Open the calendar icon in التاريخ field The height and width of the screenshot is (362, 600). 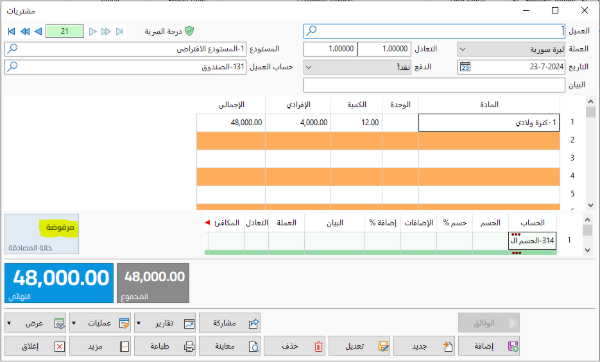465,67
